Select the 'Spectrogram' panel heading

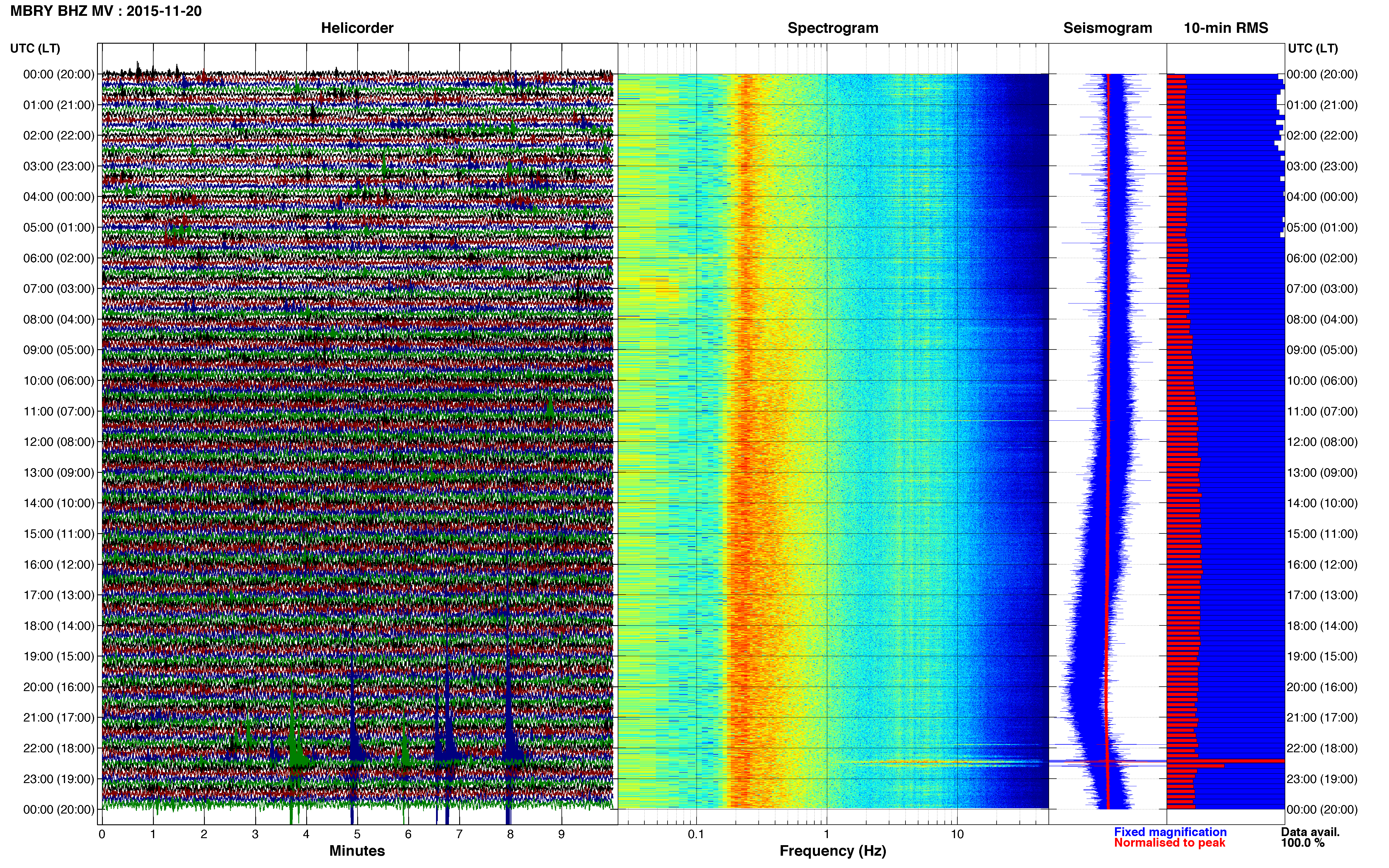coord(833,28)
